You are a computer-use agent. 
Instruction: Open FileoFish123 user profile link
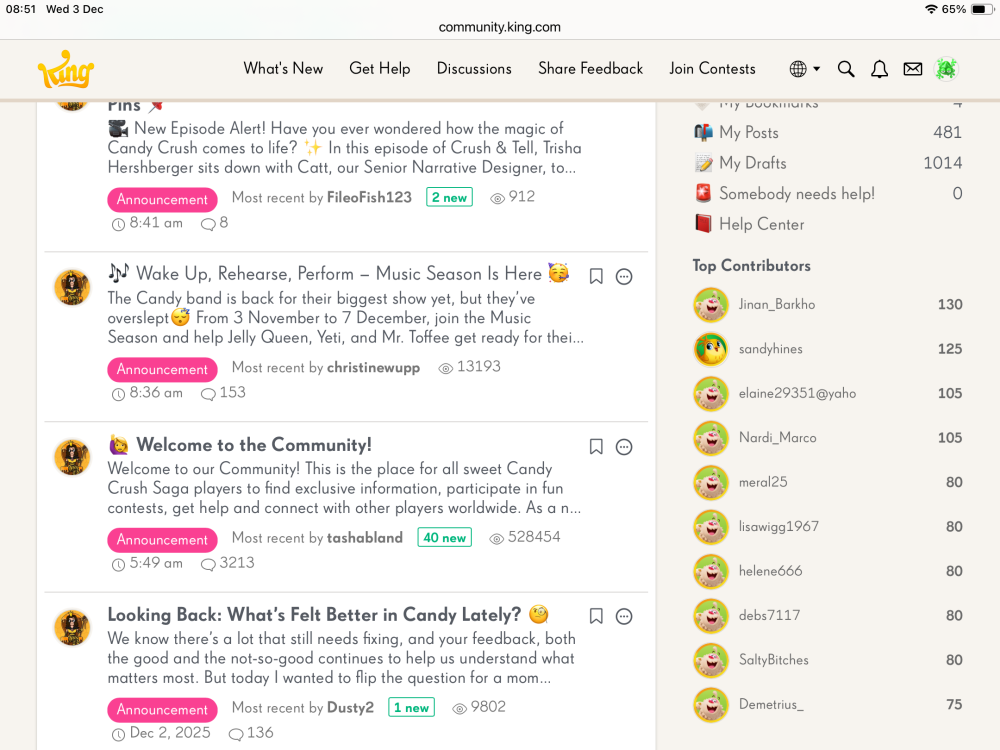(x=369, y=197)
